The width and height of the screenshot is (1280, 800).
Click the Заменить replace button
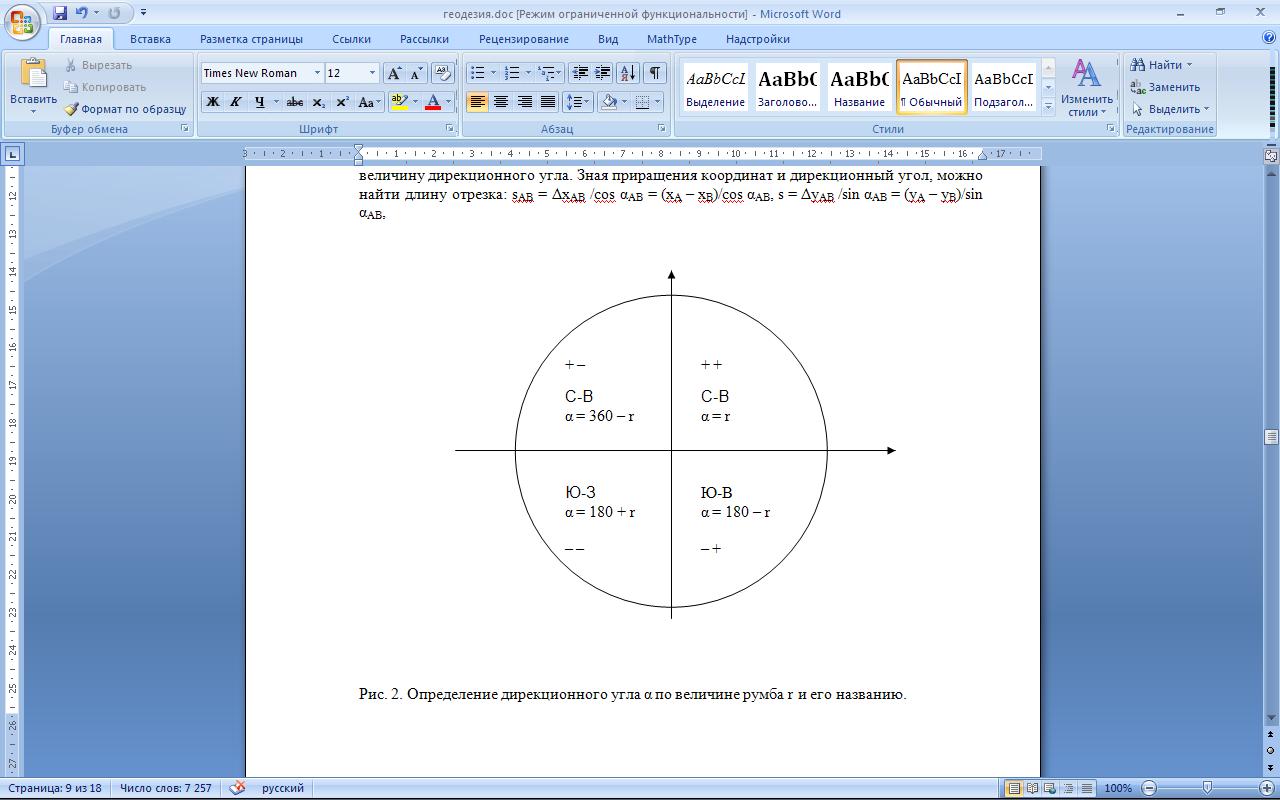pos(1165,87)
